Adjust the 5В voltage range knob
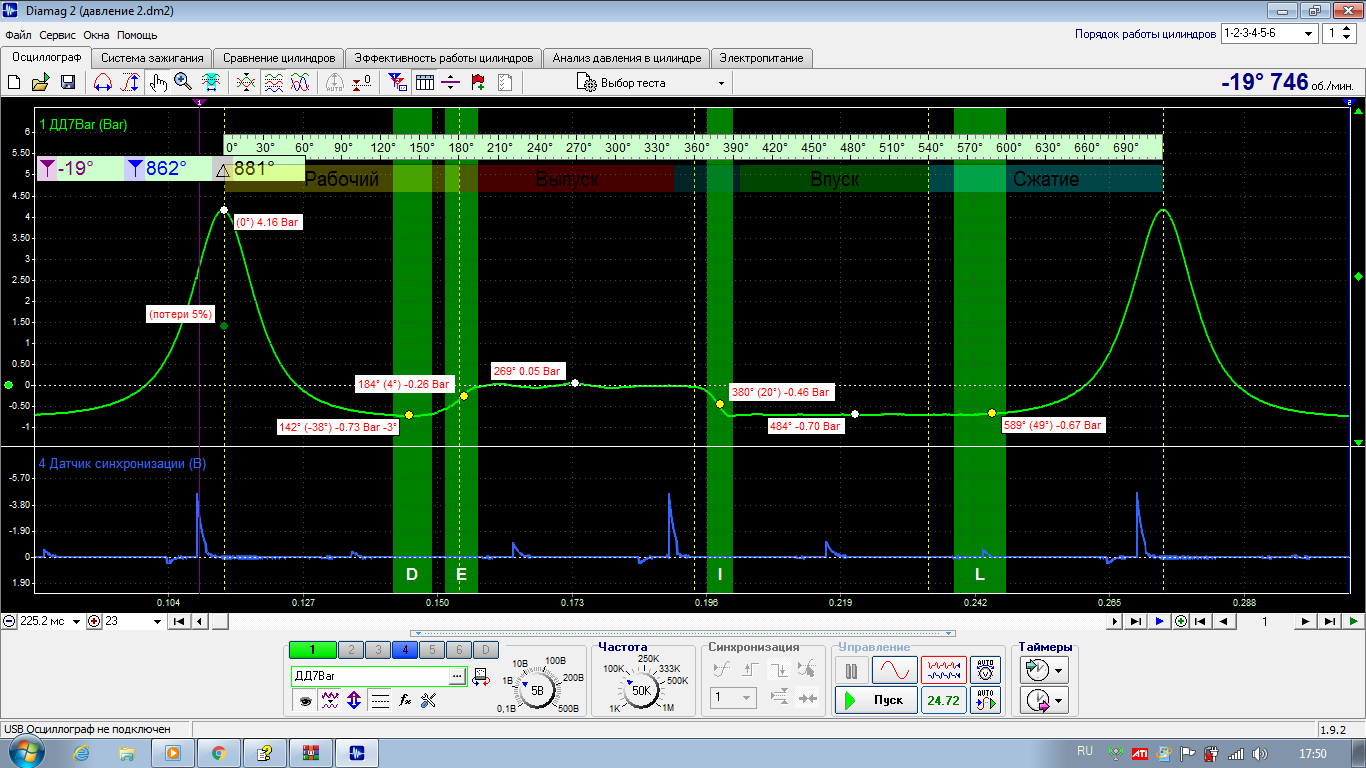 pos(537,690)
